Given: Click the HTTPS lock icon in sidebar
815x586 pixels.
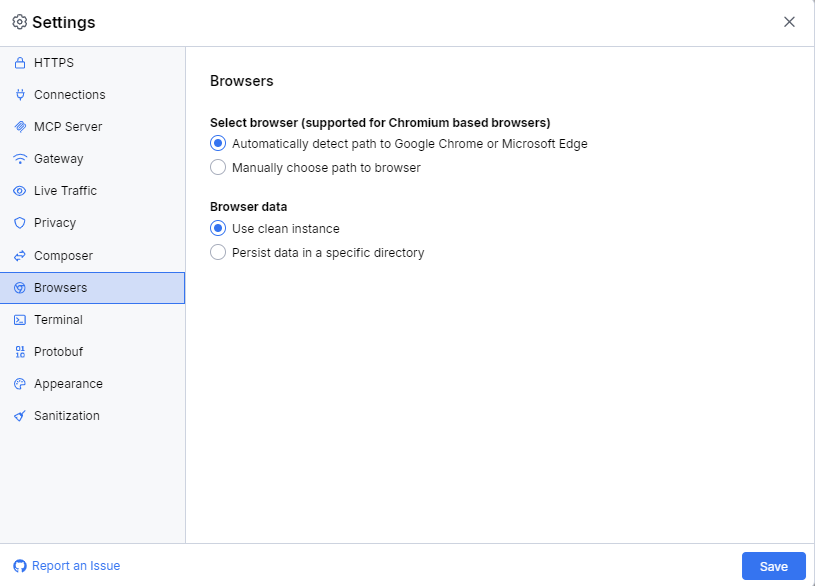Looking at the screenshot, I should pyautogui.click(x=21, y=62).
